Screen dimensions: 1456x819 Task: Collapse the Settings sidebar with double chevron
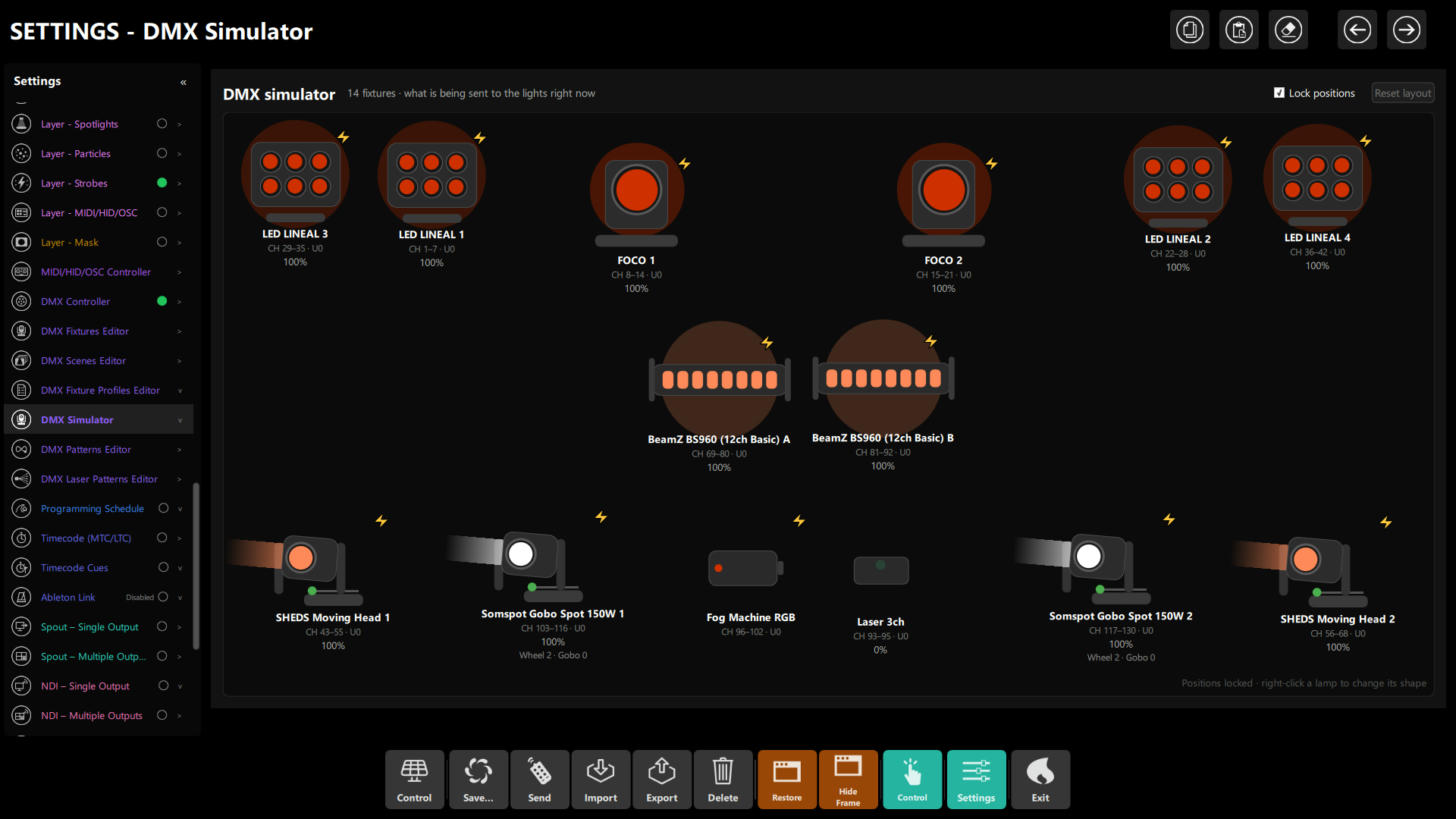183,82
